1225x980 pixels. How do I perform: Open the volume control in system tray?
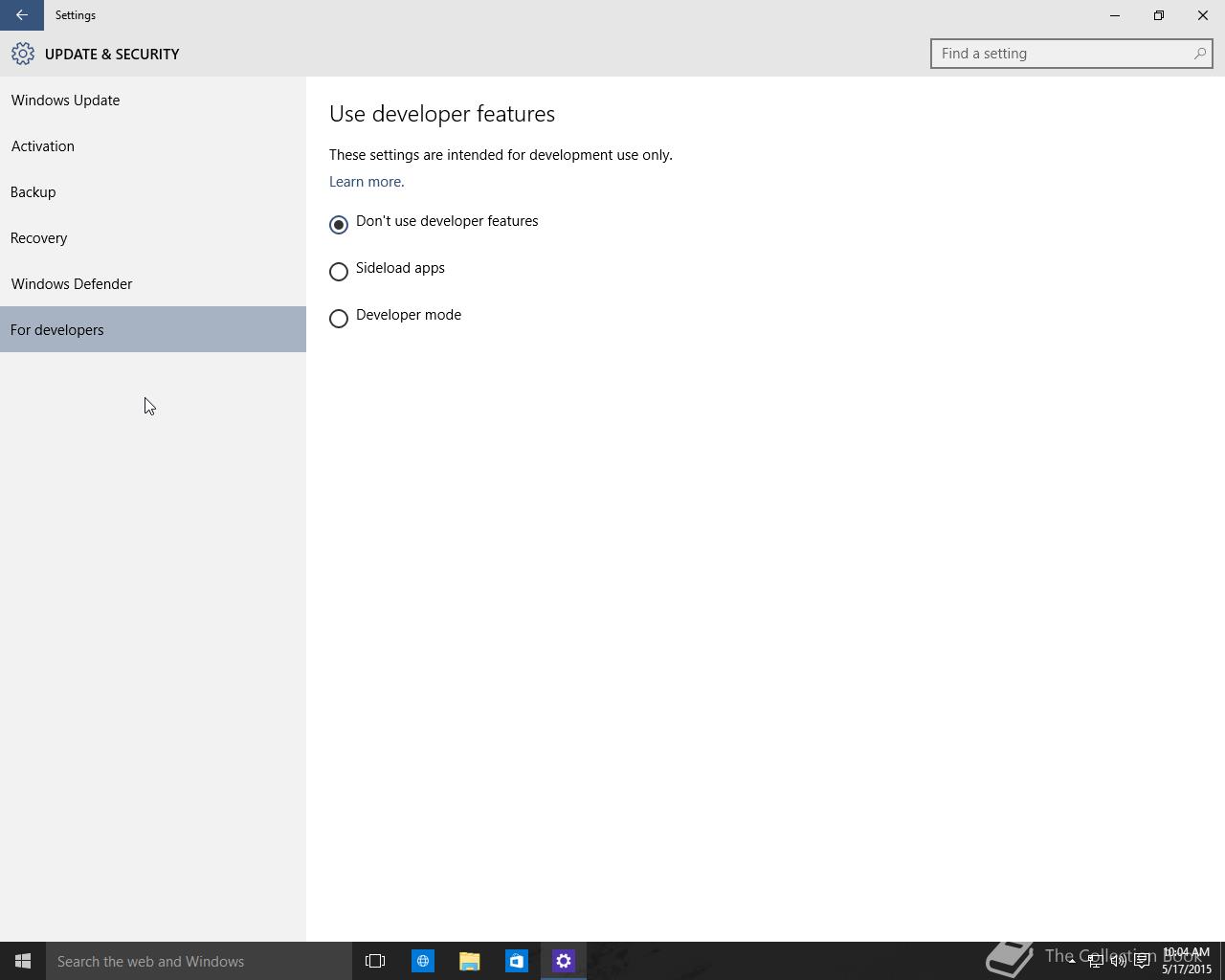[x=1118, y=961]
